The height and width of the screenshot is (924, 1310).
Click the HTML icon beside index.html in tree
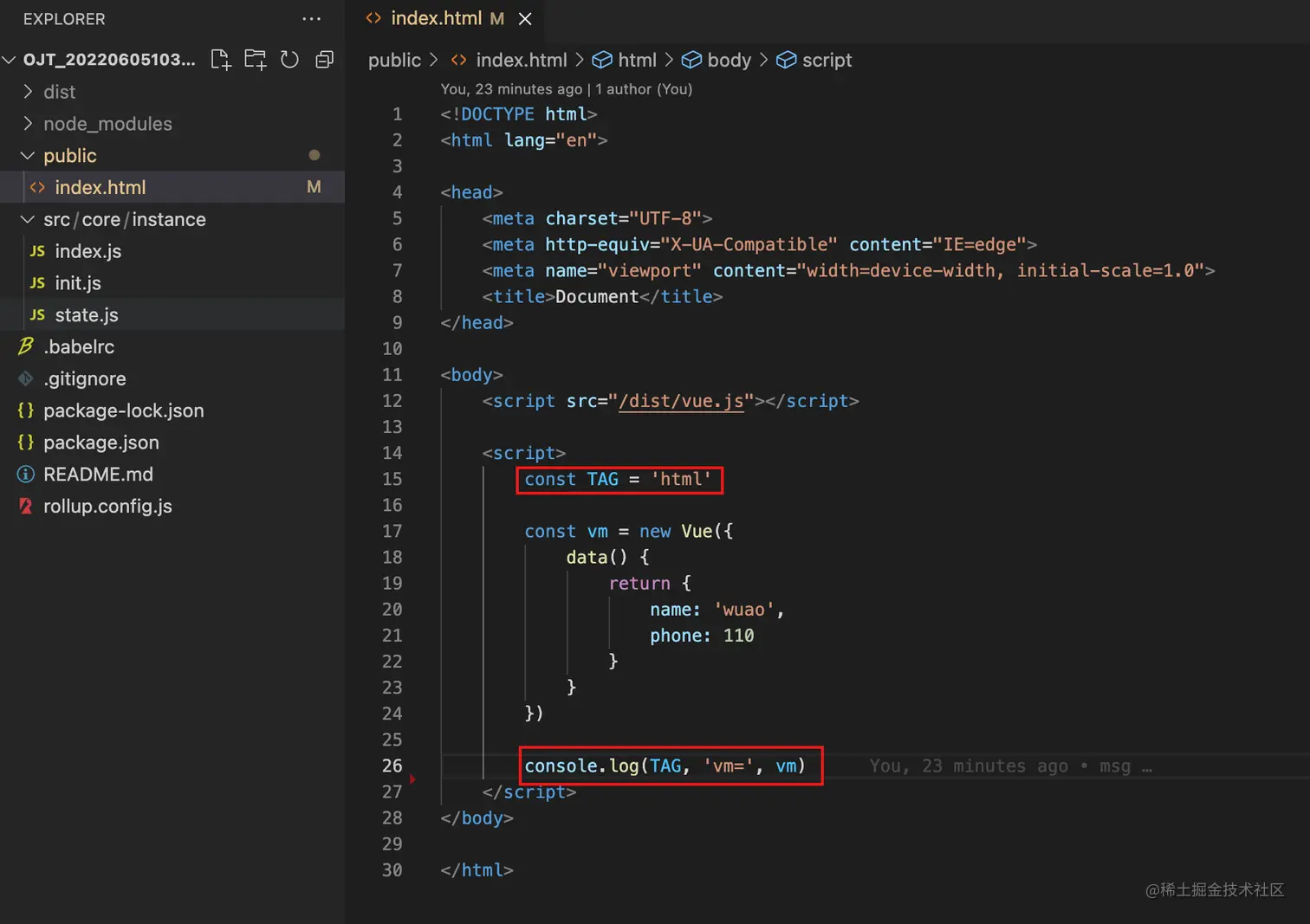click(37, 187)
